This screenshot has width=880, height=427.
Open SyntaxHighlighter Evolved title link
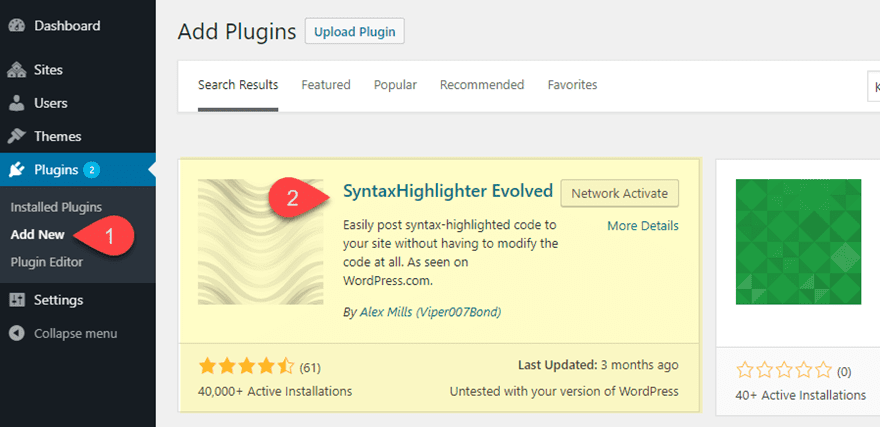448,191
